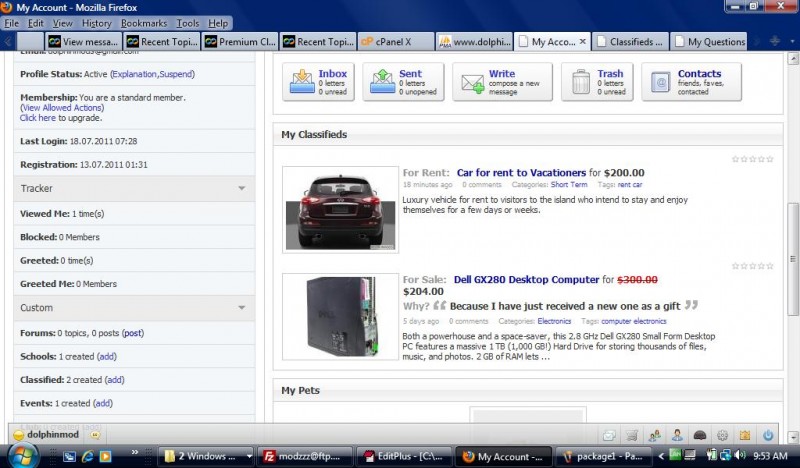This screenshot has width=800, height=468.
Task: Switch to the www.dolphi... tab
Action: pyautogui.click(x=474, y=42)
